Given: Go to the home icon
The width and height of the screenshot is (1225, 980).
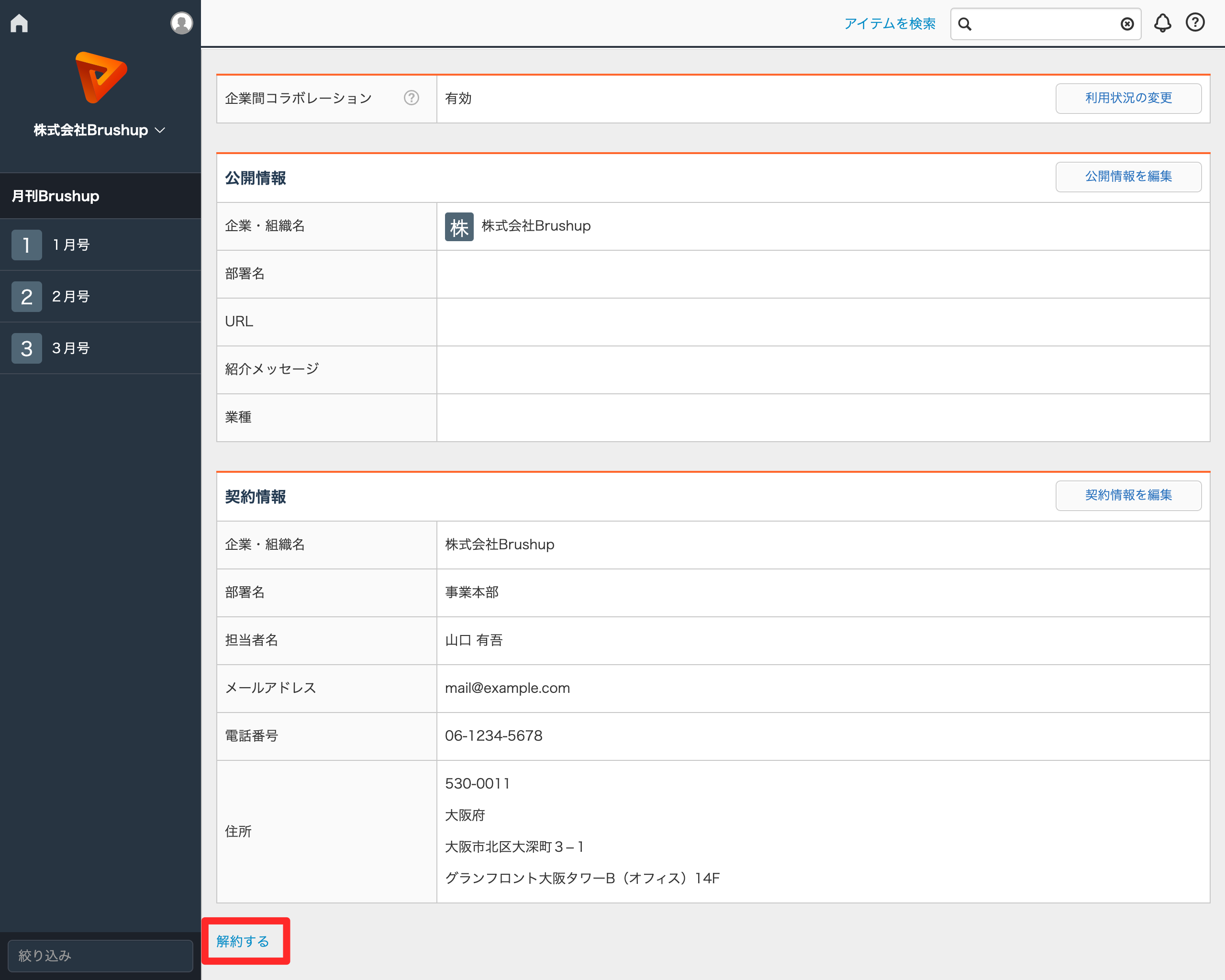Looking at the screenshot, I should pos(19,23).
